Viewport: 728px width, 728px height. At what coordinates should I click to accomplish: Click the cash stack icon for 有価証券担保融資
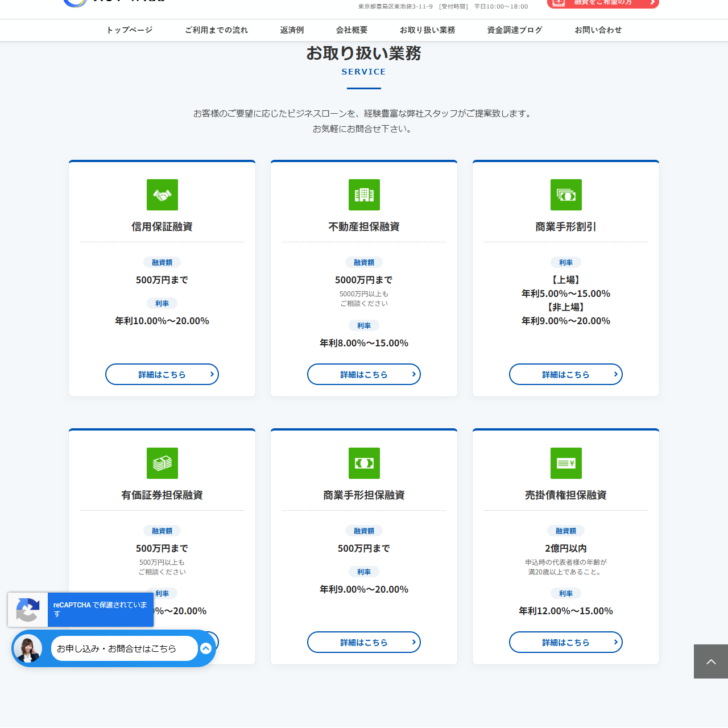[x=162, y=463]
